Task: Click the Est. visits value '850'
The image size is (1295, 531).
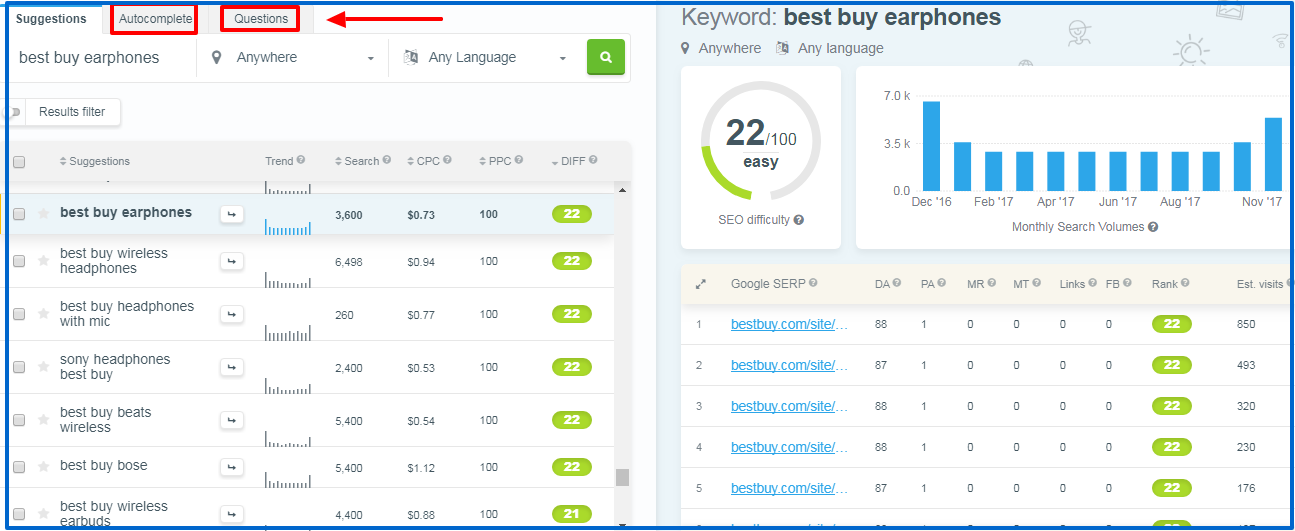Action: [1246, 325]
